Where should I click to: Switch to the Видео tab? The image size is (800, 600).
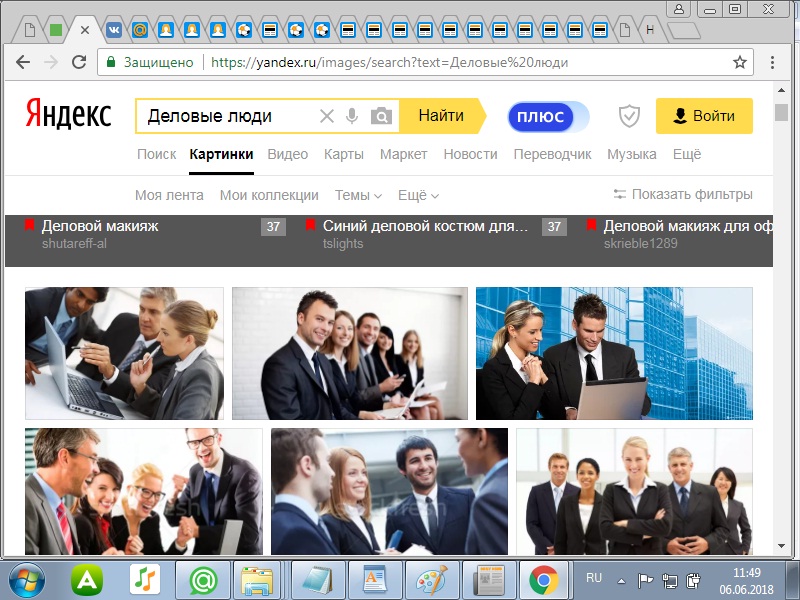click(x=288, y=154)
